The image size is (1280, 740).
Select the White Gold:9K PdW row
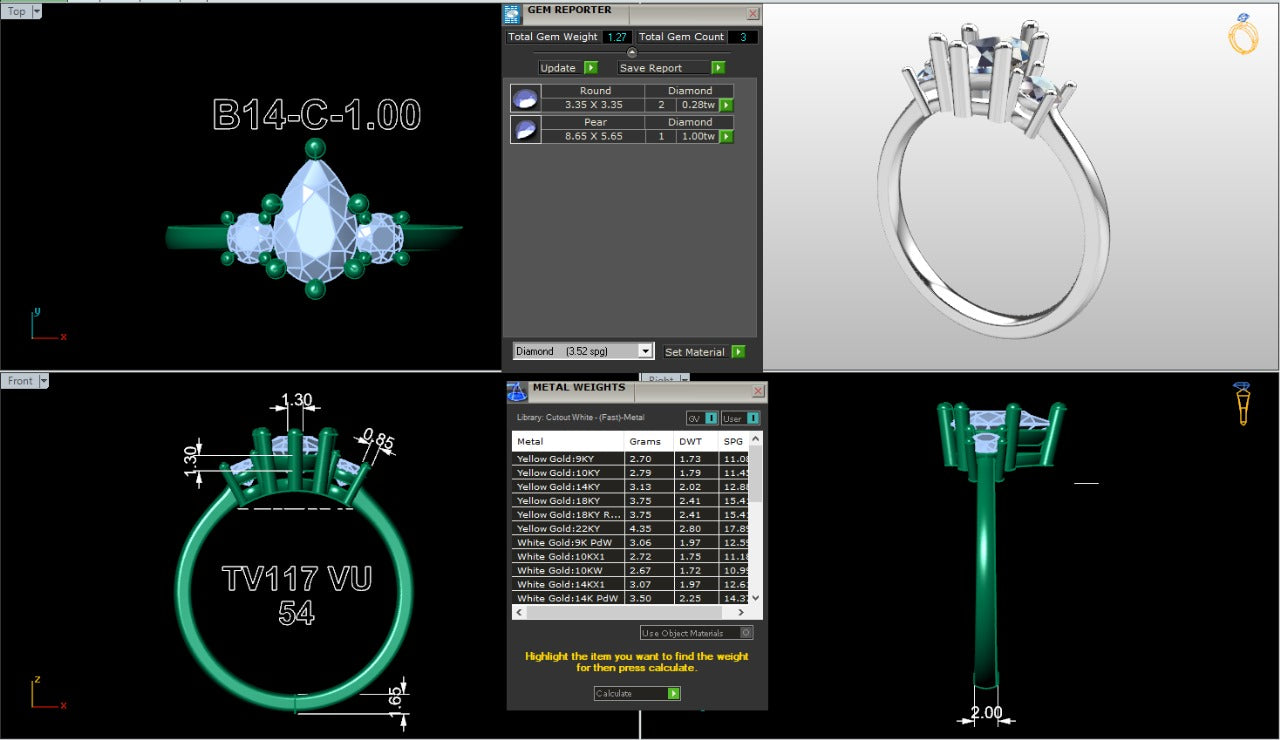[630, 542]
